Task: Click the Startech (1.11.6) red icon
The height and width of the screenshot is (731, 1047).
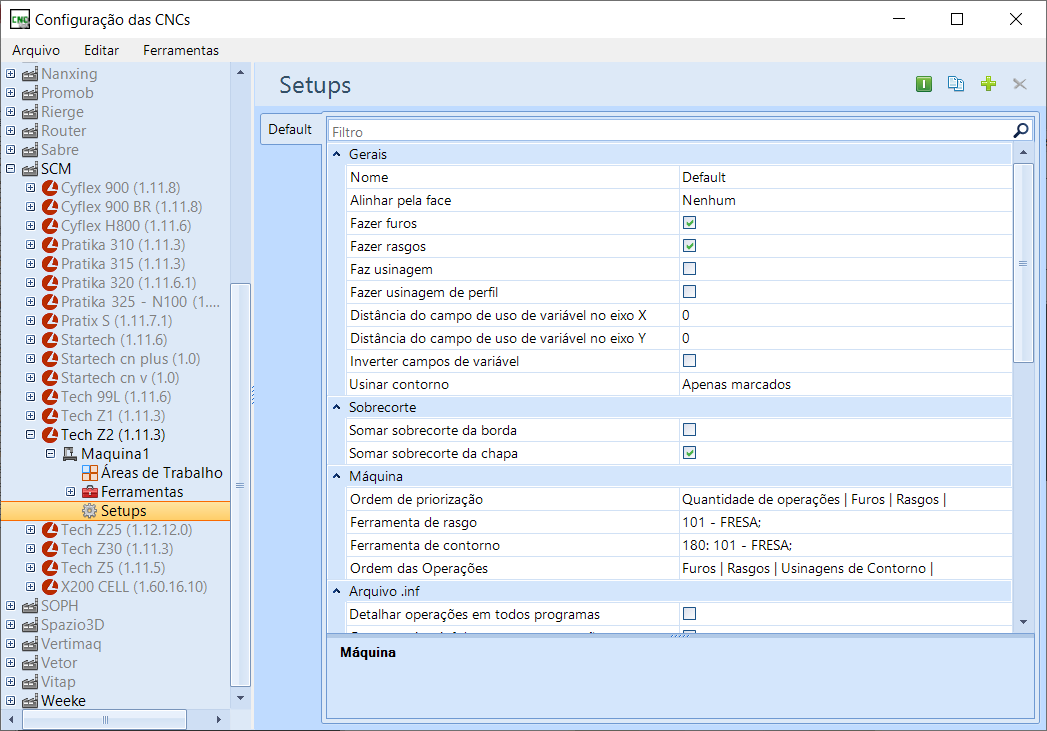Action: (x=50, y=340)
